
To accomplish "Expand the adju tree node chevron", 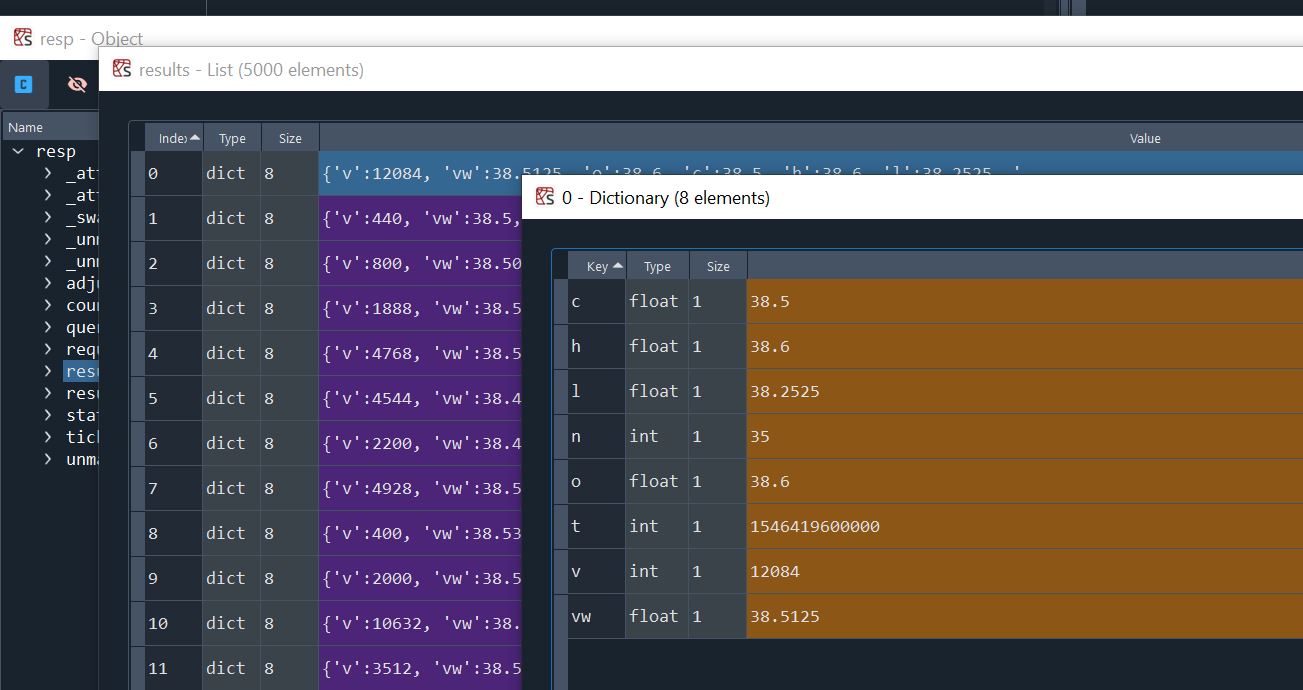I will tap(47, 283).
